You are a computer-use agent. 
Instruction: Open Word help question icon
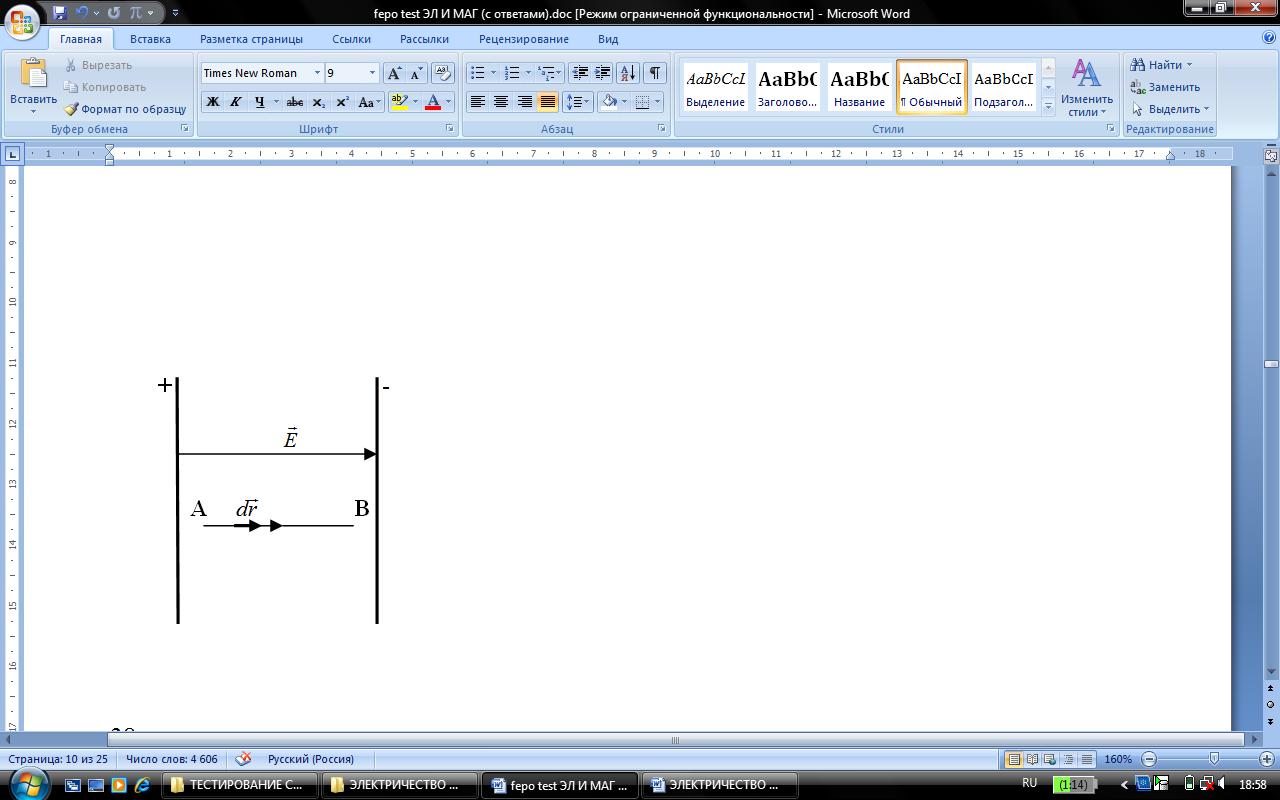point(1268,38)
